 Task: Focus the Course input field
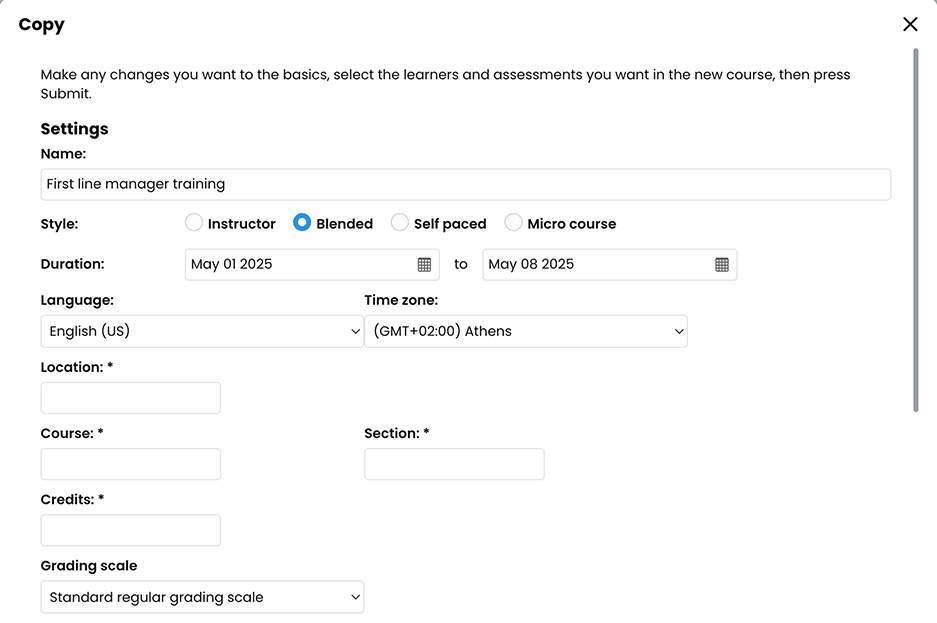tap(130, 464)
